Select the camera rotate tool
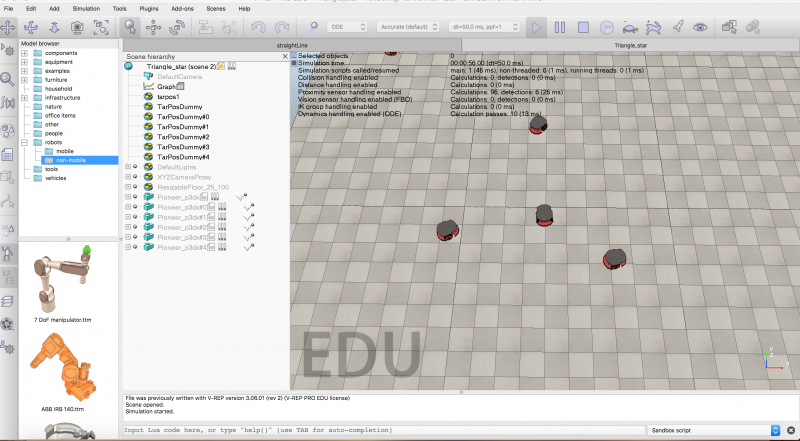 click(x=31, y=27)
